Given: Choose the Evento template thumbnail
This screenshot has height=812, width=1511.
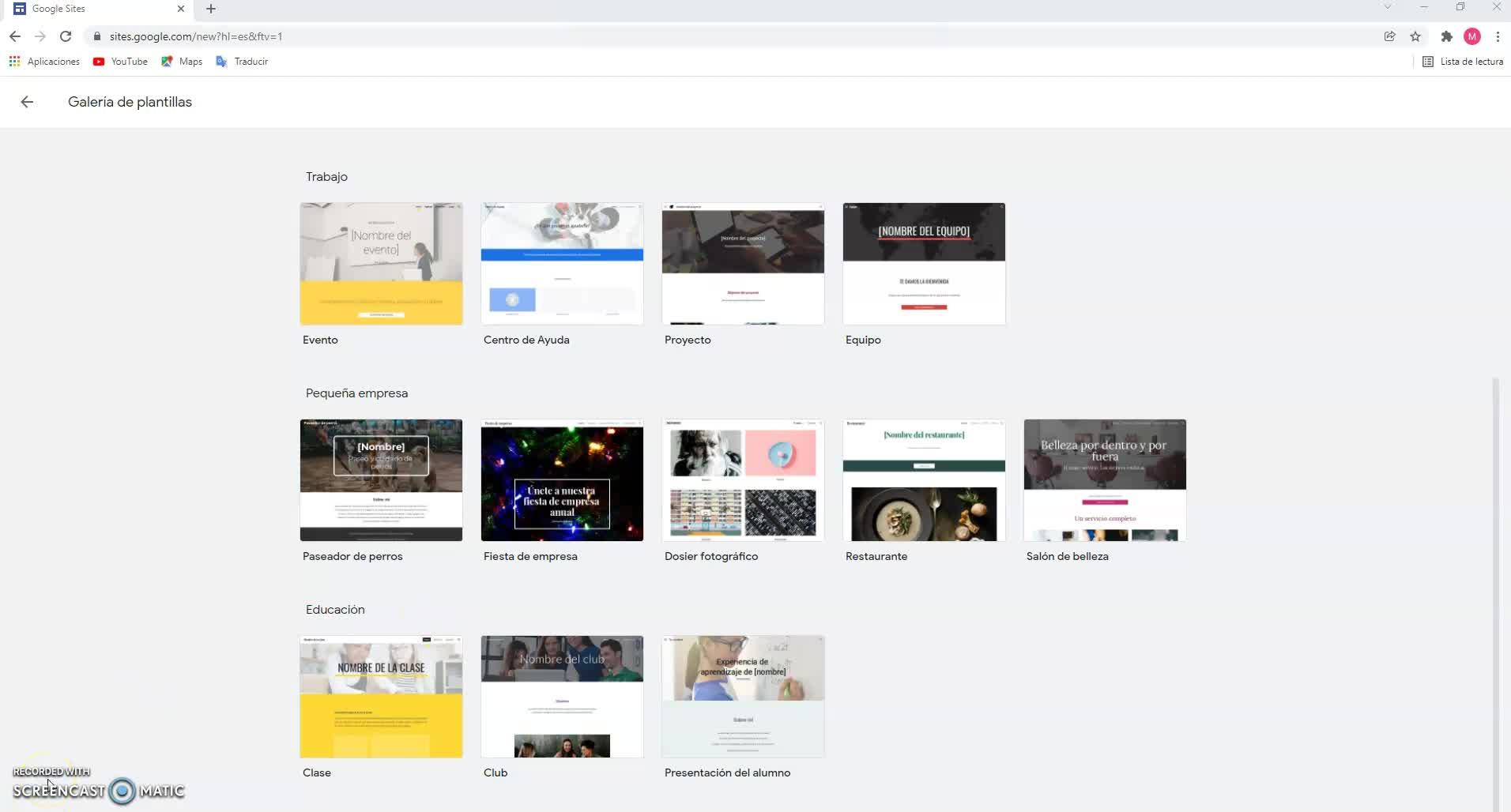Looking at the screenshot, I should click(381, 264).
